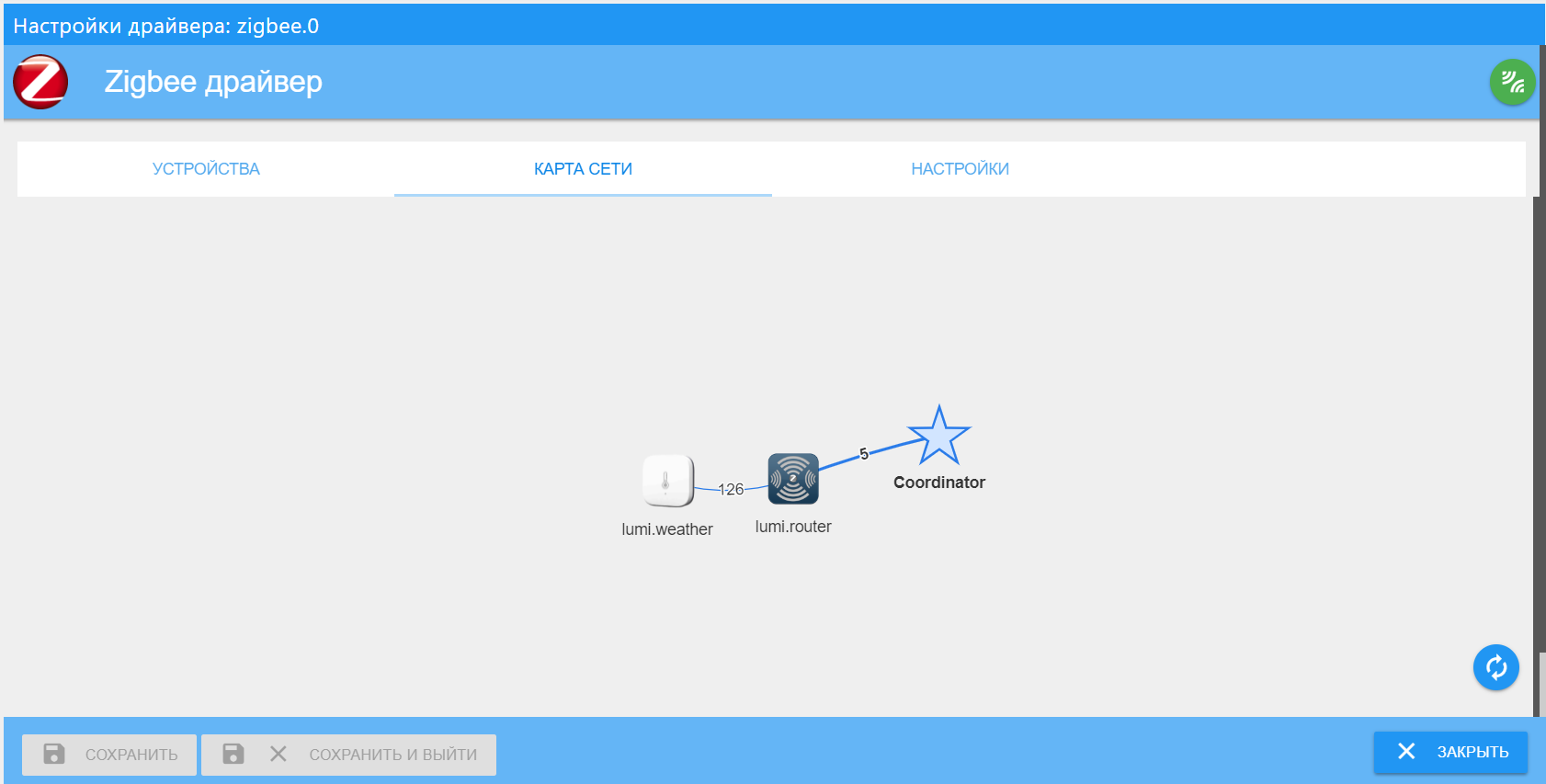Click link quality value 126
This screenshot has width=1546, height=784.
[731, 489]
